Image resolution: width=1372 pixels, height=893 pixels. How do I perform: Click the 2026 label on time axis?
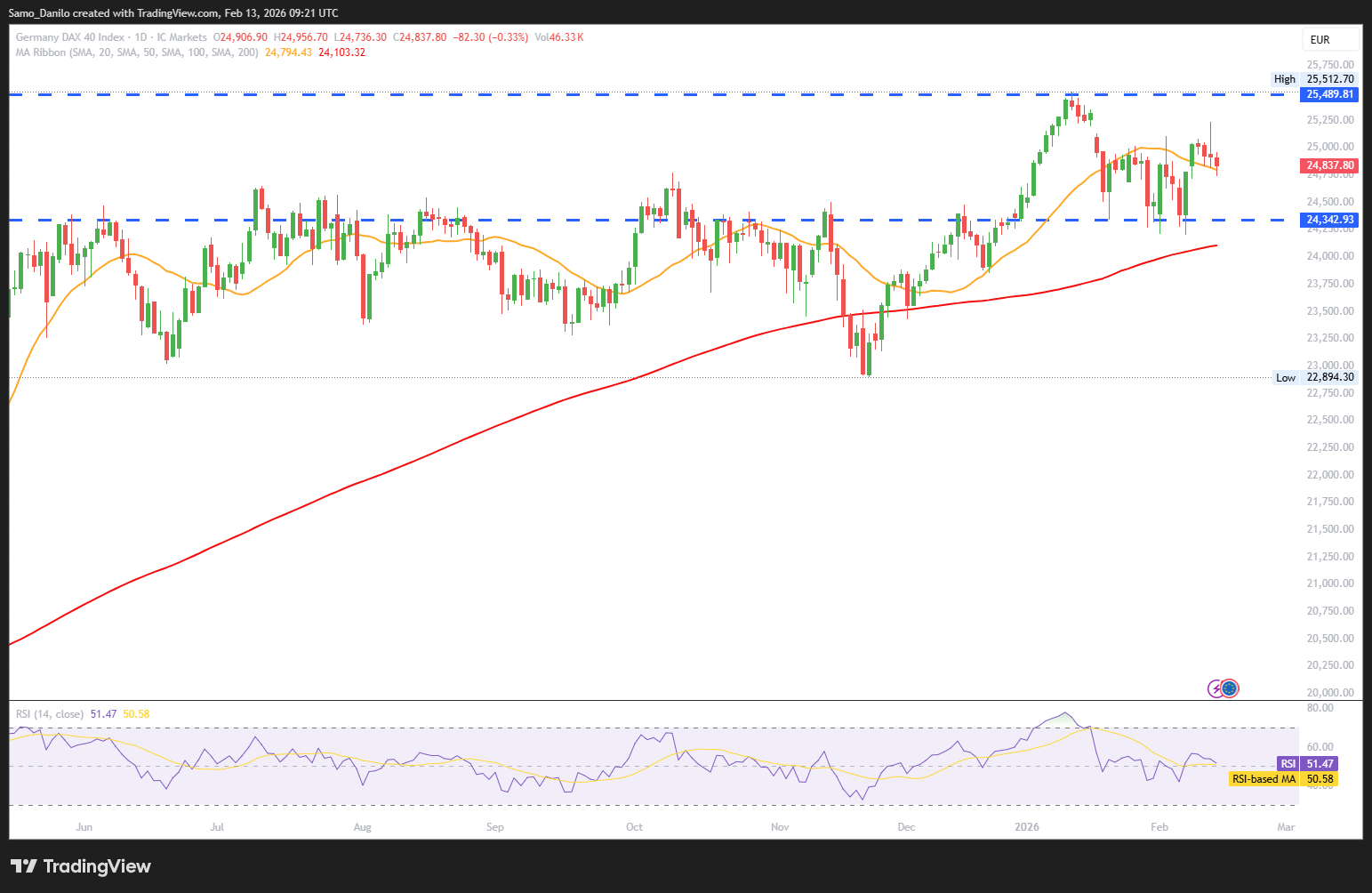pos(1027,827)
